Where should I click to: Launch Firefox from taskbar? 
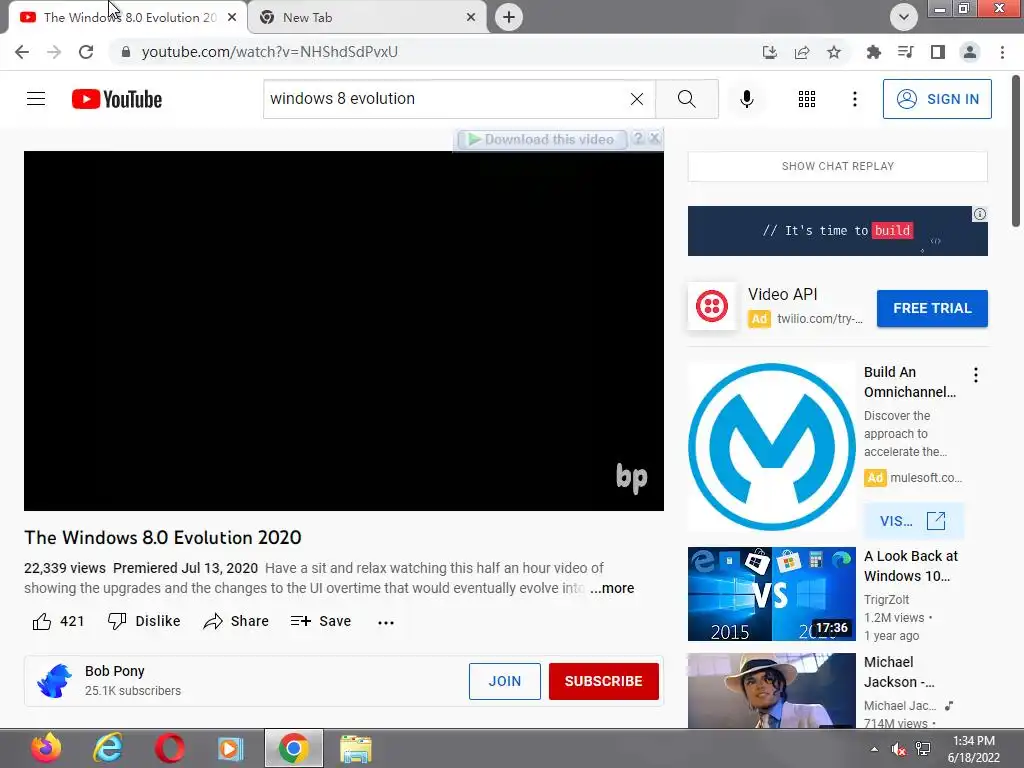pos(46,748)
